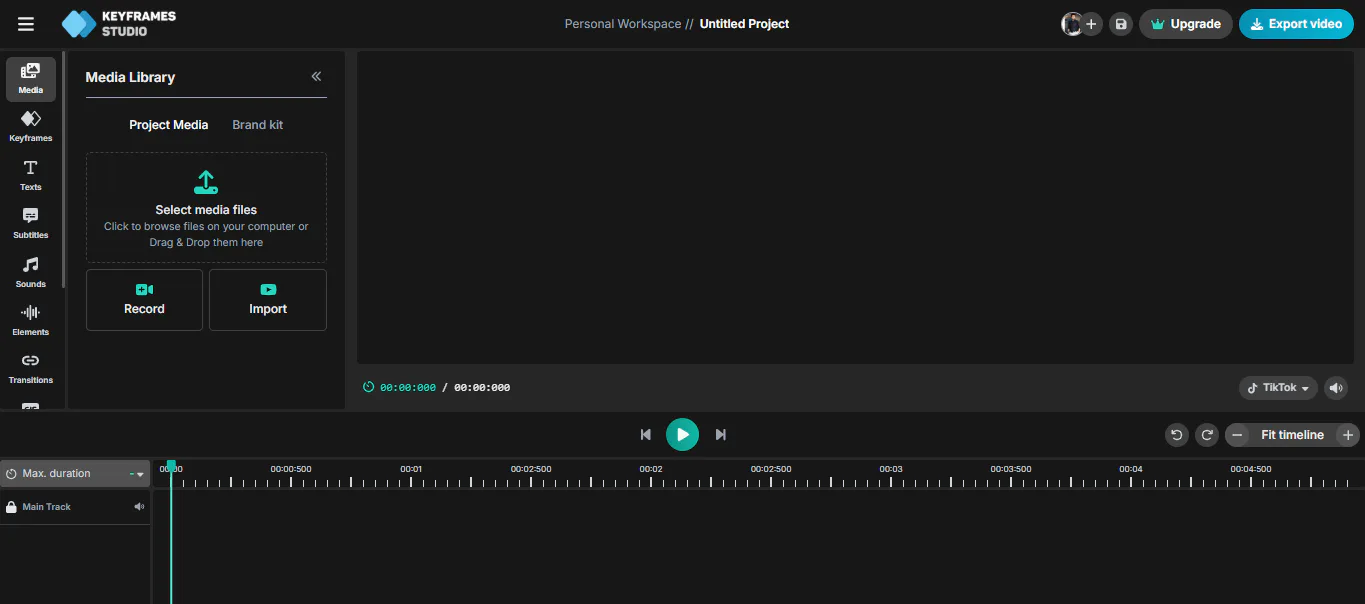Open the Sounds sidebar panel
The height and width of the screenshot is (604, 1365).
pos(31,272)
